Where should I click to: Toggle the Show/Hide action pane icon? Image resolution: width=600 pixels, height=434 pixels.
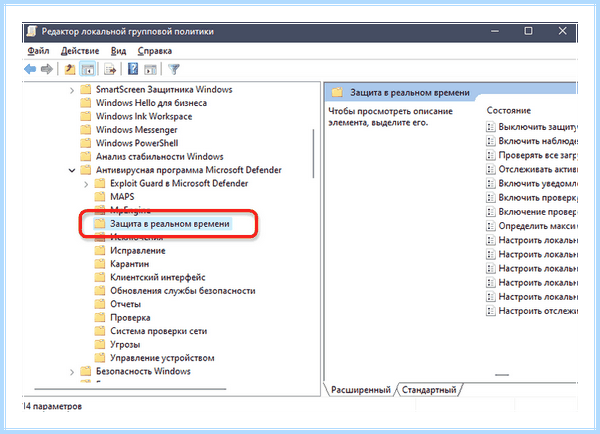(150, 69)
